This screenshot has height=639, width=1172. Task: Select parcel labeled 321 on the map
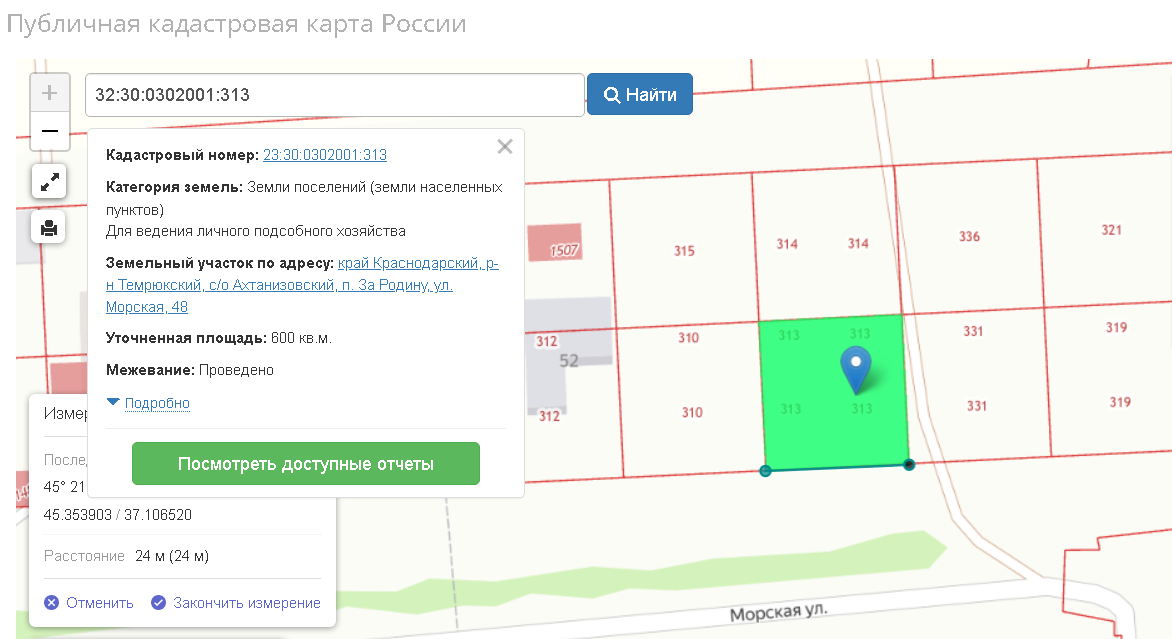tap(1111, 230)
